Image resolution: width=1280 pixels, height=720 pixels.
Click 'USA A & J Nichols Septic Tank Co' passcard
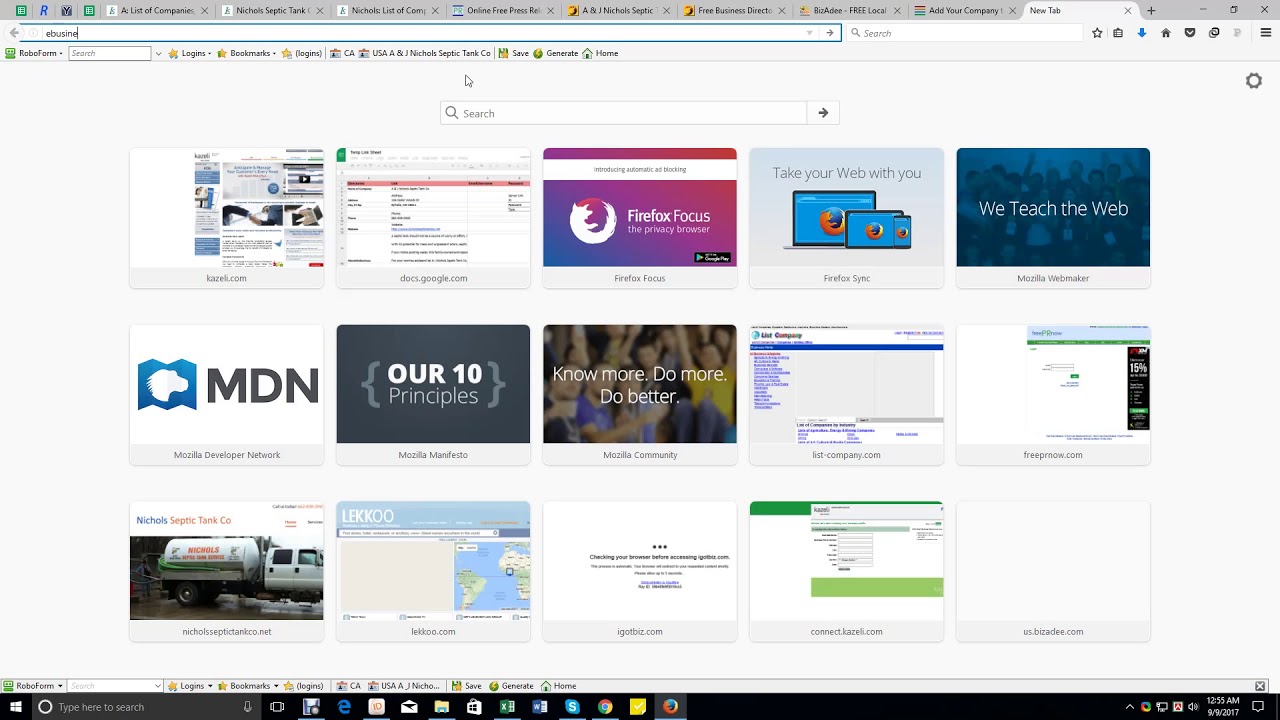point(424,53)
